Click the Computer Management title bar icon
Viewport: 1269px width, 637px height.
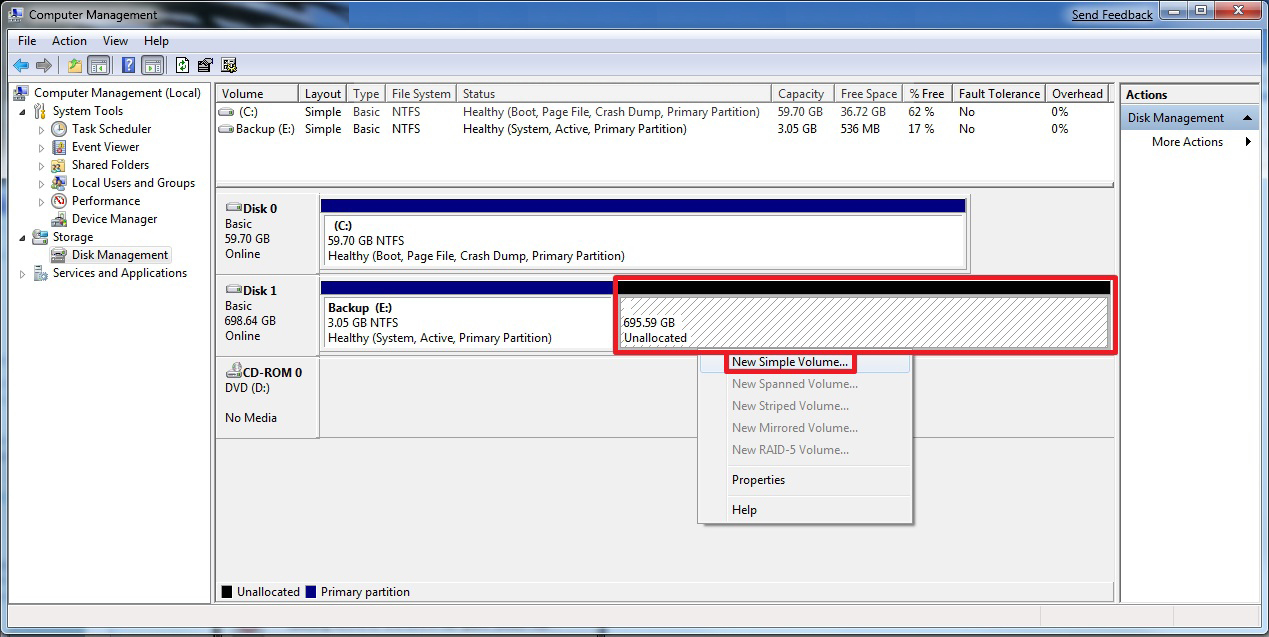coord(16,14)
